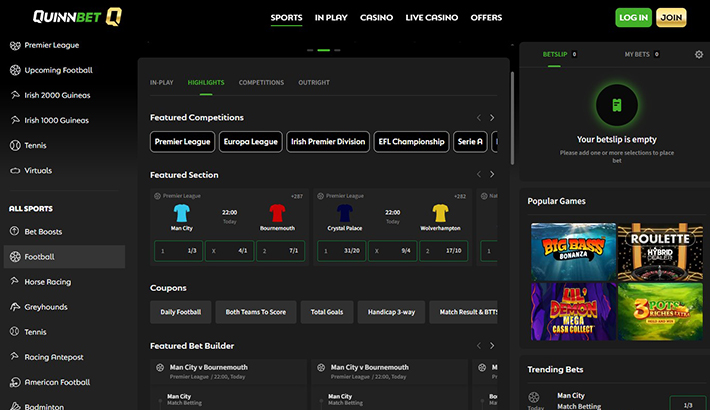This screenshot has height=410, width=710.
Task: Click the American Football icon
Action: coord(15,382)
